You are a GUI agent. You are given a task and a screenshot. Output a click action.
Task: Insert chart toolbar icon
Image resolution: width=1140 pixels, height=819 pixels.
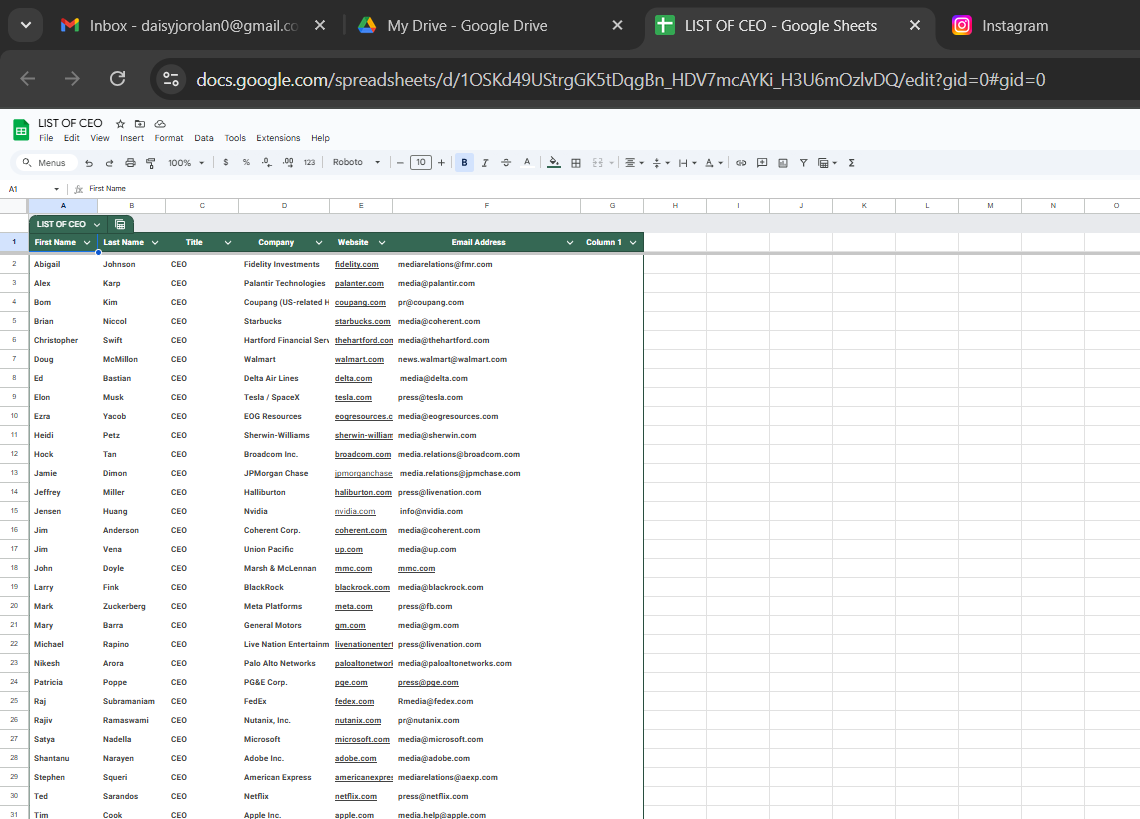point(783,163)
